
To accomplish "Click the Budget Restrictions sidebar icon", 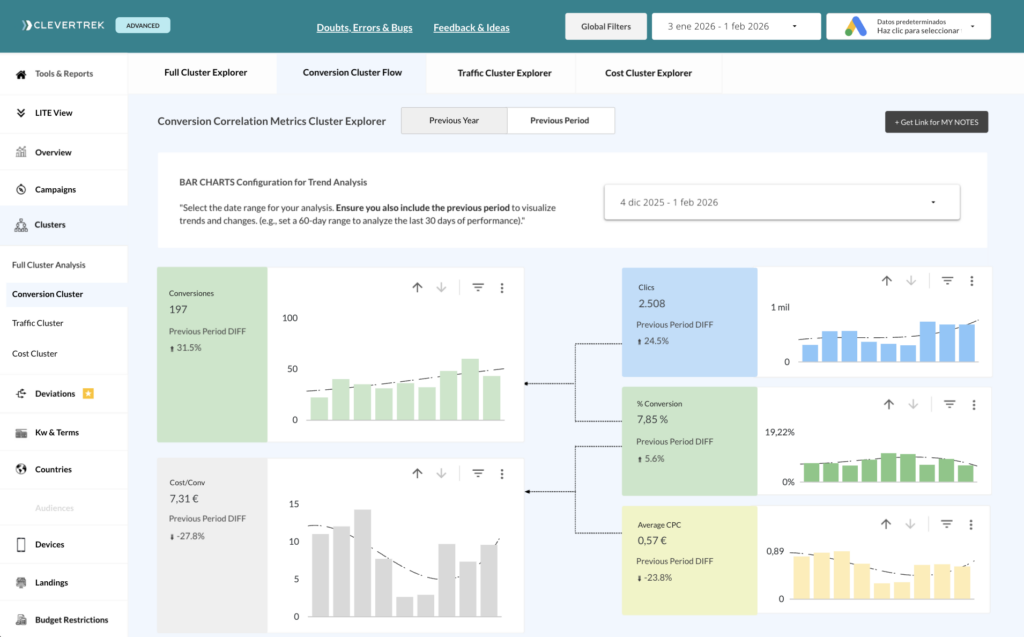I will click(21, 620).
